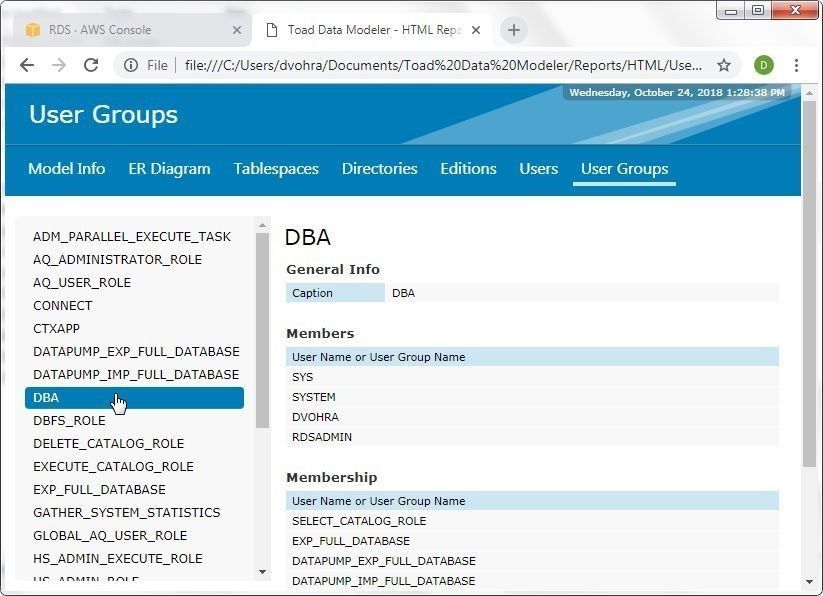Click the site info icon in address bar

click(x=131, y=65)
